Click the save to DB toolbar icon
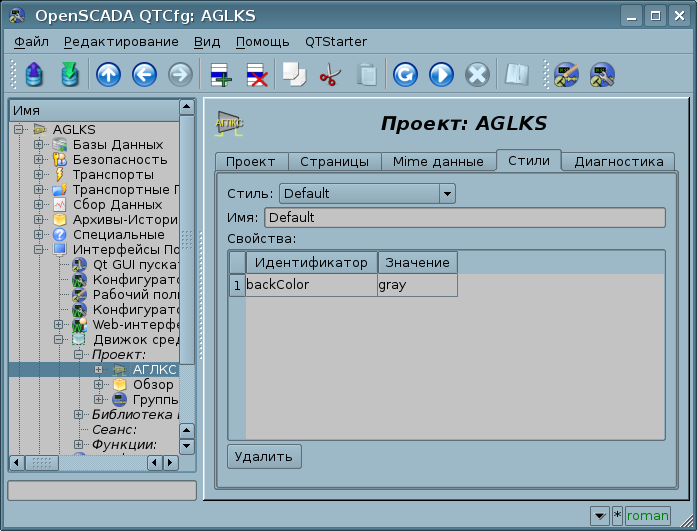The width and height of the screenshot is (697, 531). (x=69, y=74)
